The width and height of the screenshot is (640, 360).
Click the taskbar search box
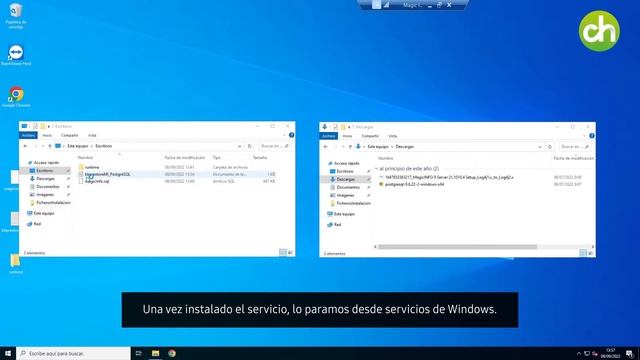pyautogui.click(x=73, y=353)
